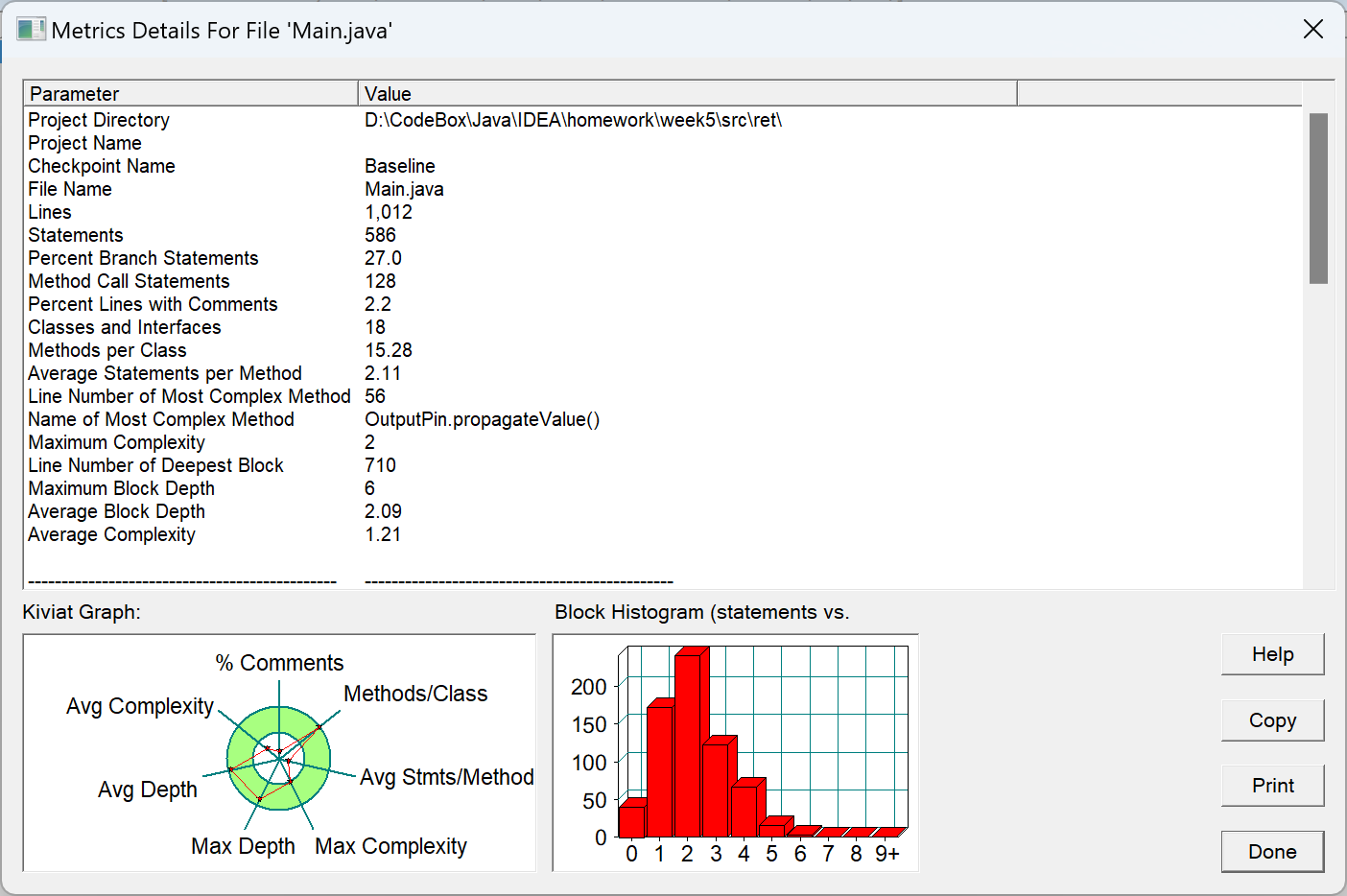This screenshot has width=1347, height=896.
Task: Click the 1.21 average complexity value
Action: (x=383, y=534)
